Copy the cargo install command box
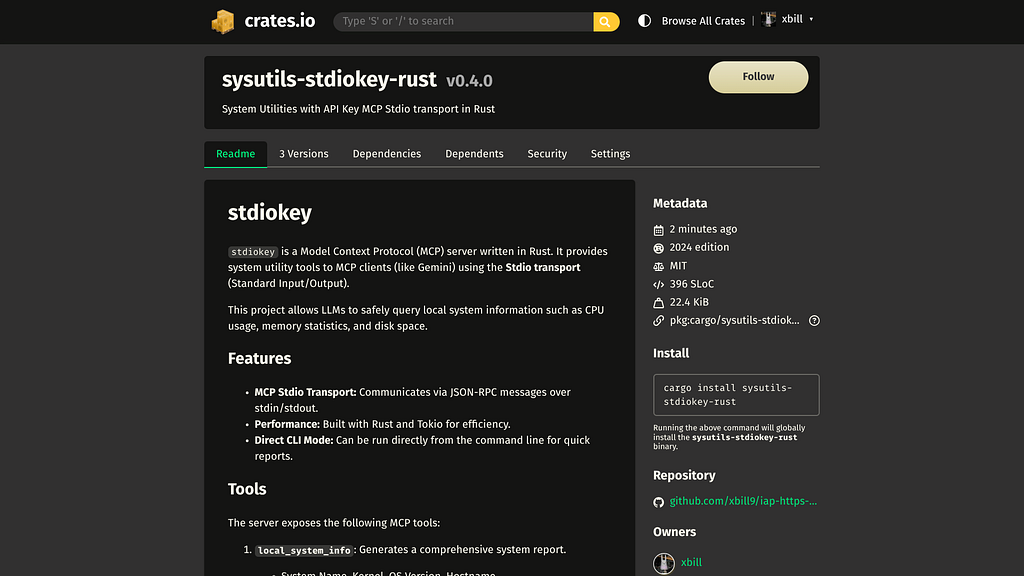This screenshot has height=576, width=1024. click(x=736, y=394)
